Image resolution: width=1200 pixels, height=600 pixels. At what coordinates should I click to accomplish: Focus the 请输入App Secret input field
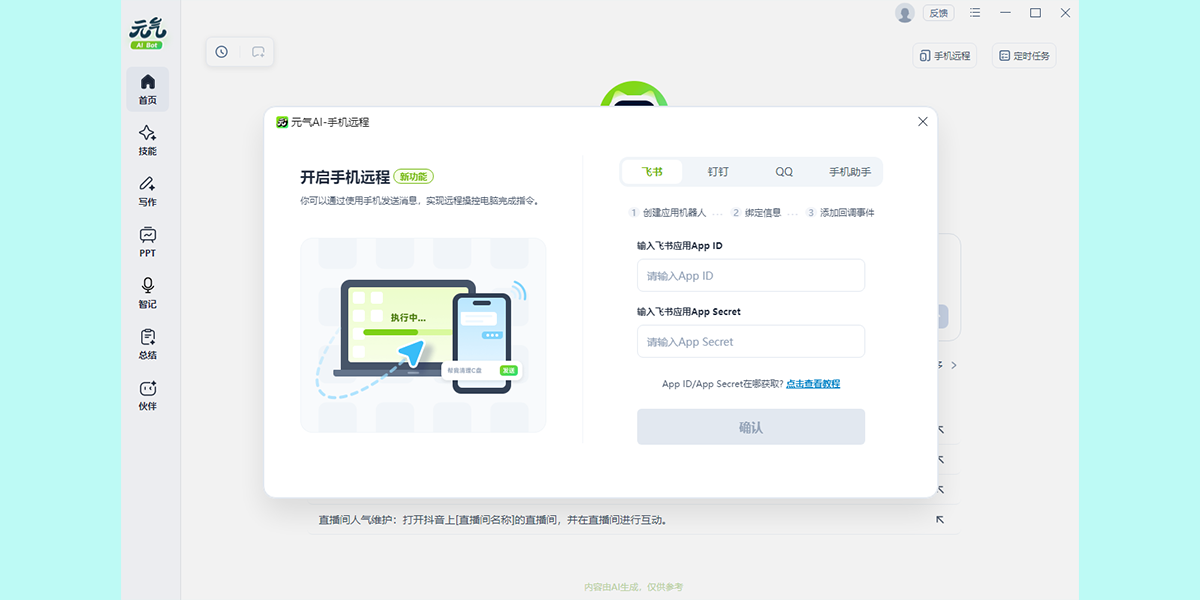point(751,341)
